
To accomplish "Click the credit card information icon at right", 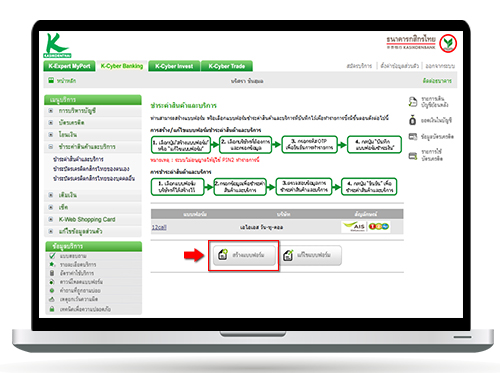I will pos(413,136).
